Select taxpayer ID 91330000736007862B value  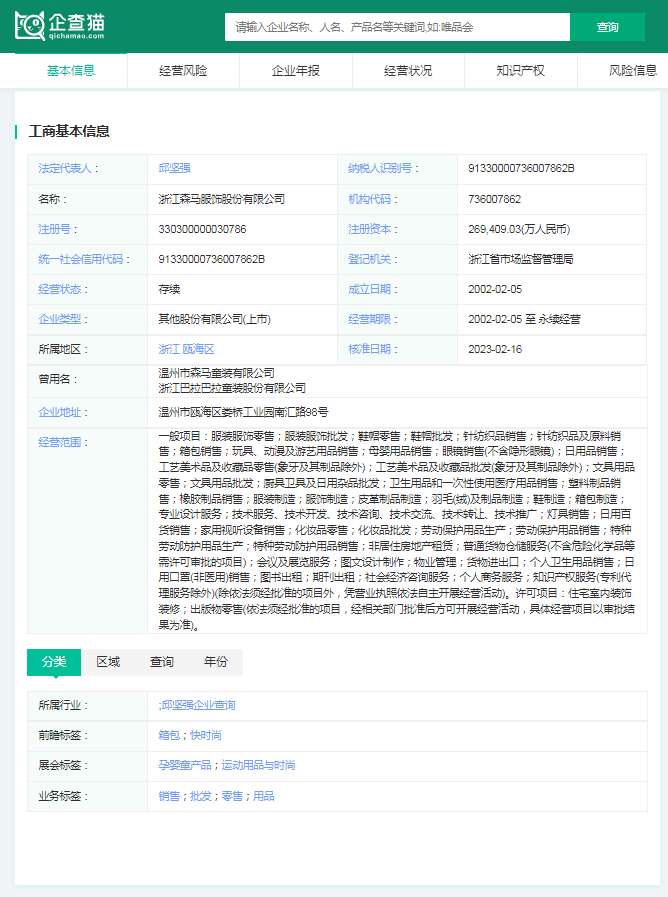522,168
